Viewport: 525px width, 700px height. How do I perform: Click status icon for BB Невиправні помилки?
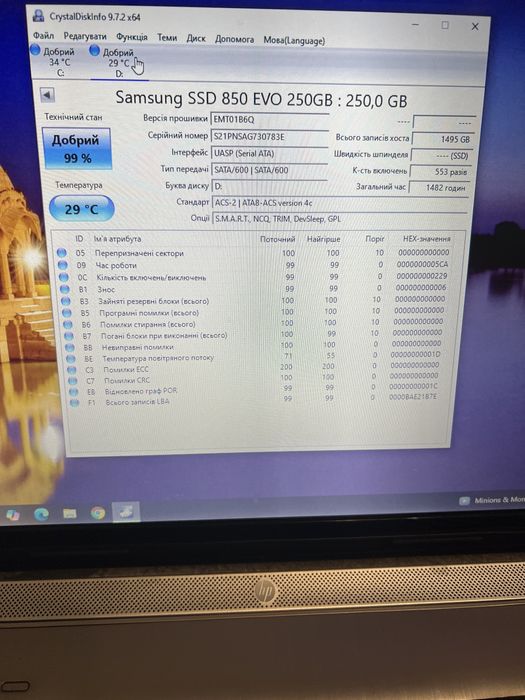pyautogui.click(x=70, y=347)
